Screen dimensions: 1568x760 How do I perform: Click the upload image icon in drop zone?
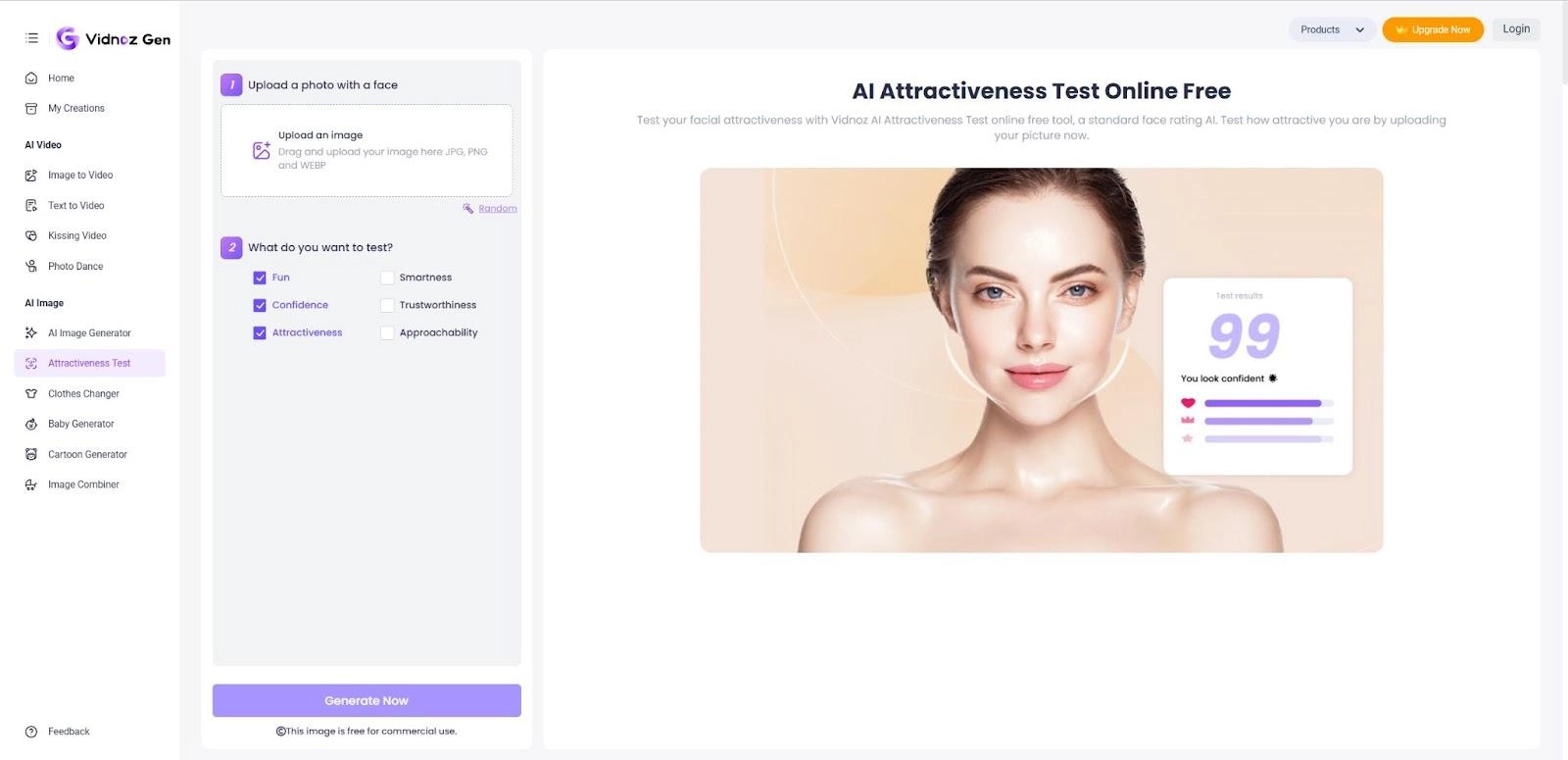click(x=262, y=150)
